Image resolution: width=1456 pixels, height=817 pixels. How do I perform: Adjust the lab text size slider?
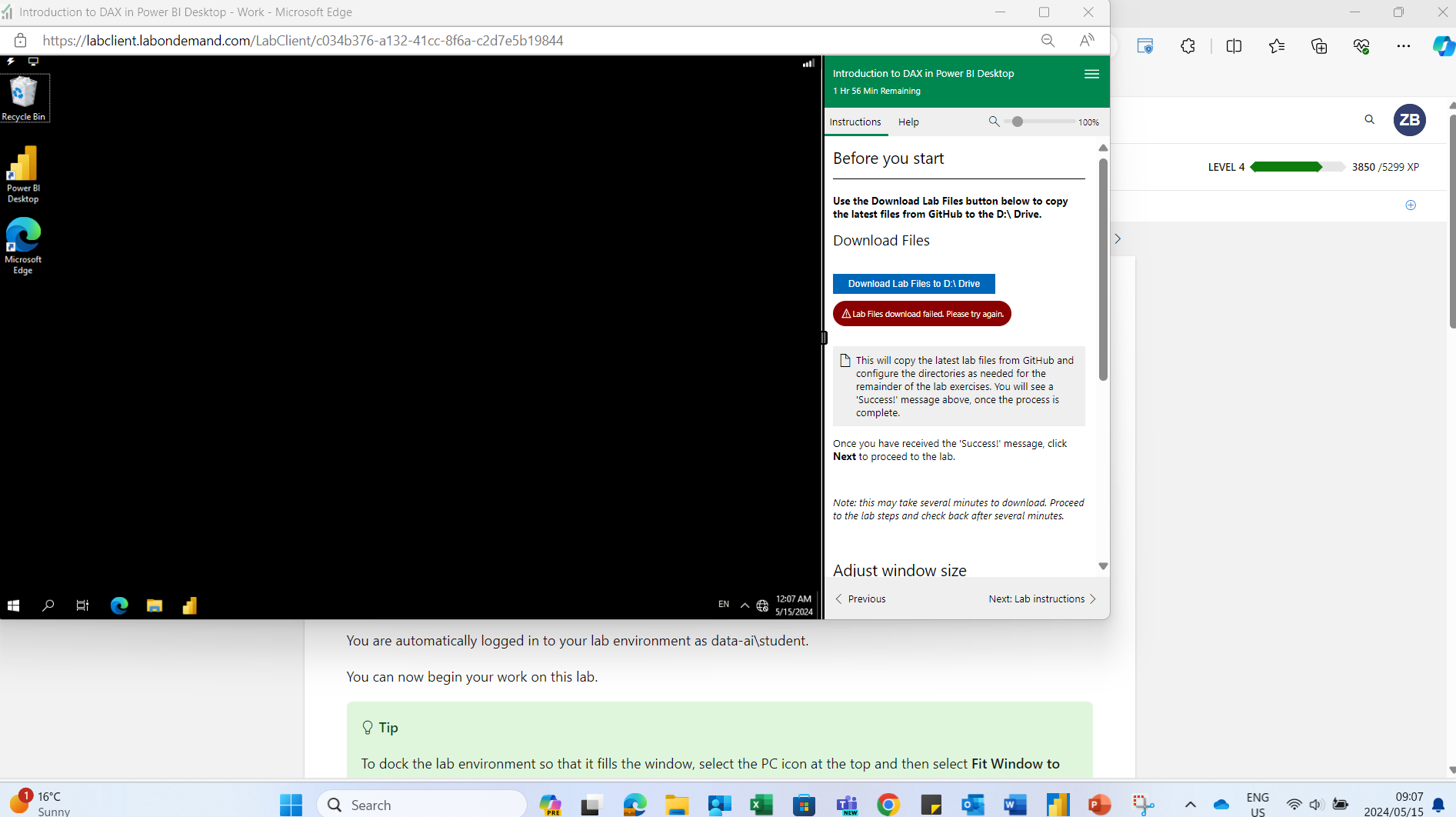coord(1019,122)
